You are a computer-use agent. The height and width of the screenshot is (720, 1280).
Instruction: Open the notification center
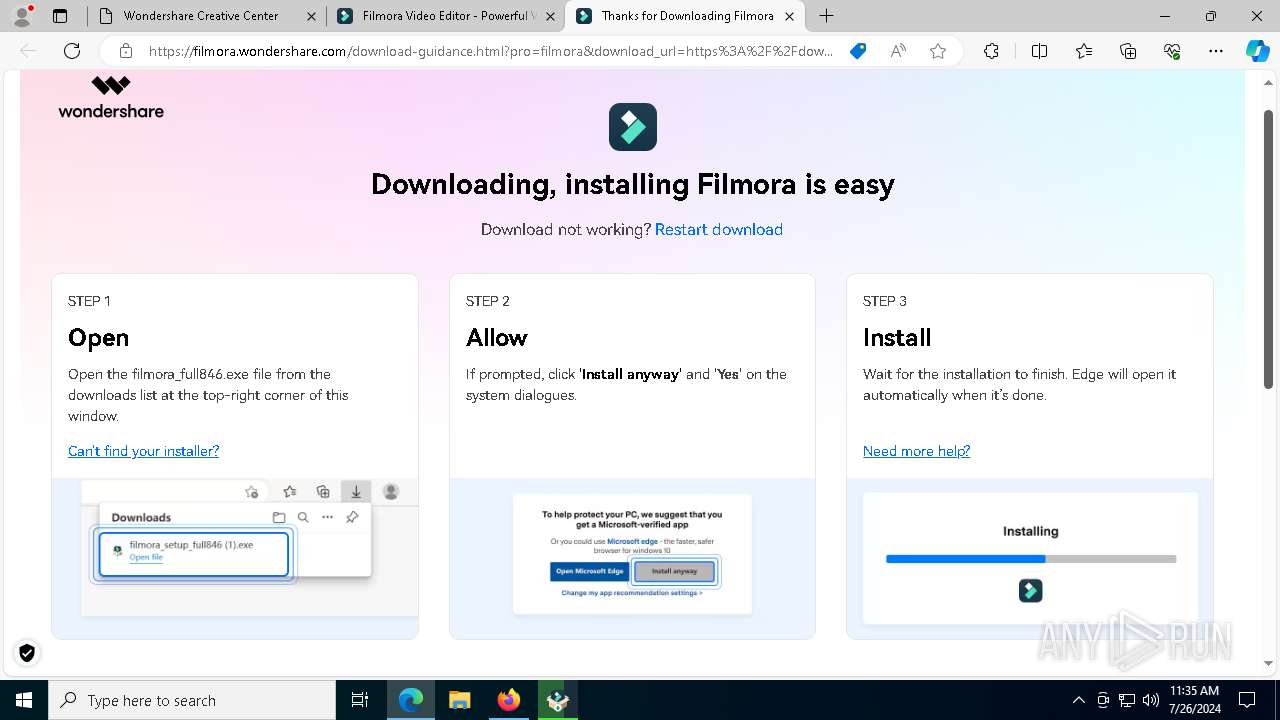click(1247, 700)
